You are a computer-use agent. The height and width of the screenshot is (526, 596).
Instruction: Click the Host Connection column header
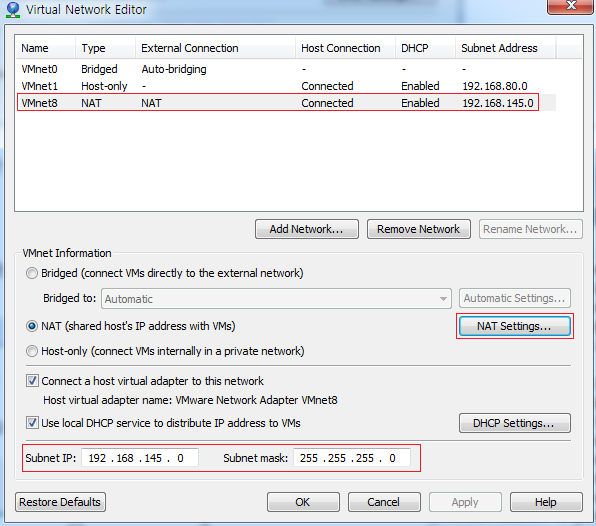(x=346, y=48)
